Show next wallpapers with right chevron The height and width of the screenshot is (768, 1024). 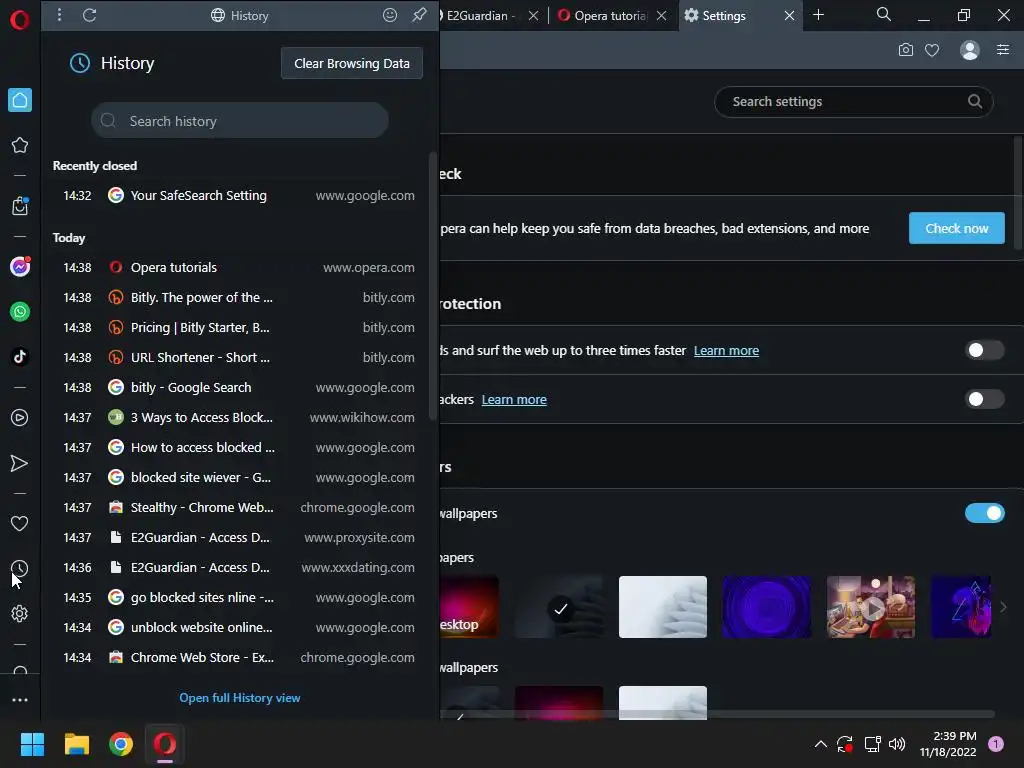tap(1003, 607)
